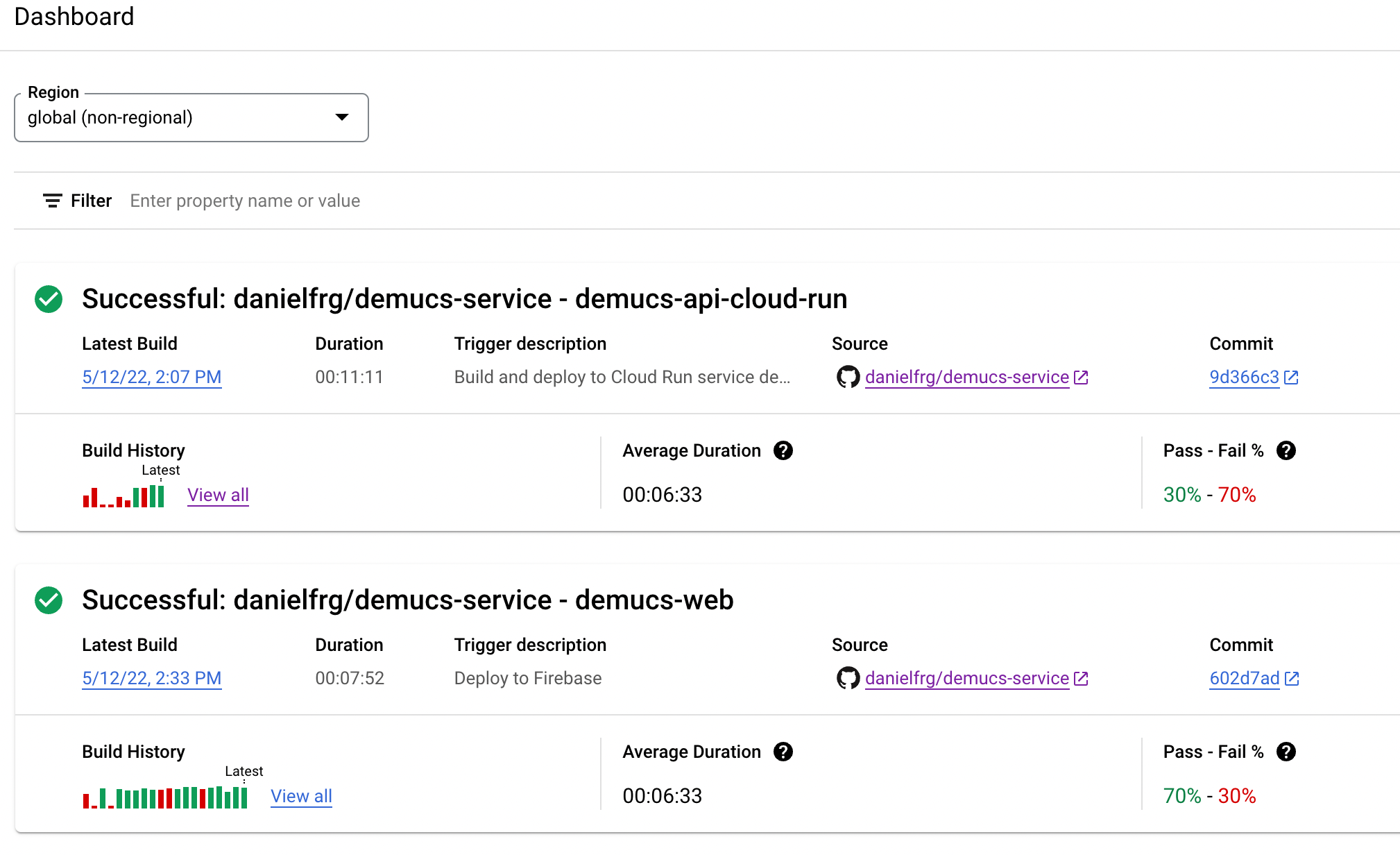The height and width of the screenshot is (855, 1400).
Task: Click the demucs-api-cloud-run build title
Action: [x=464, y=299]
